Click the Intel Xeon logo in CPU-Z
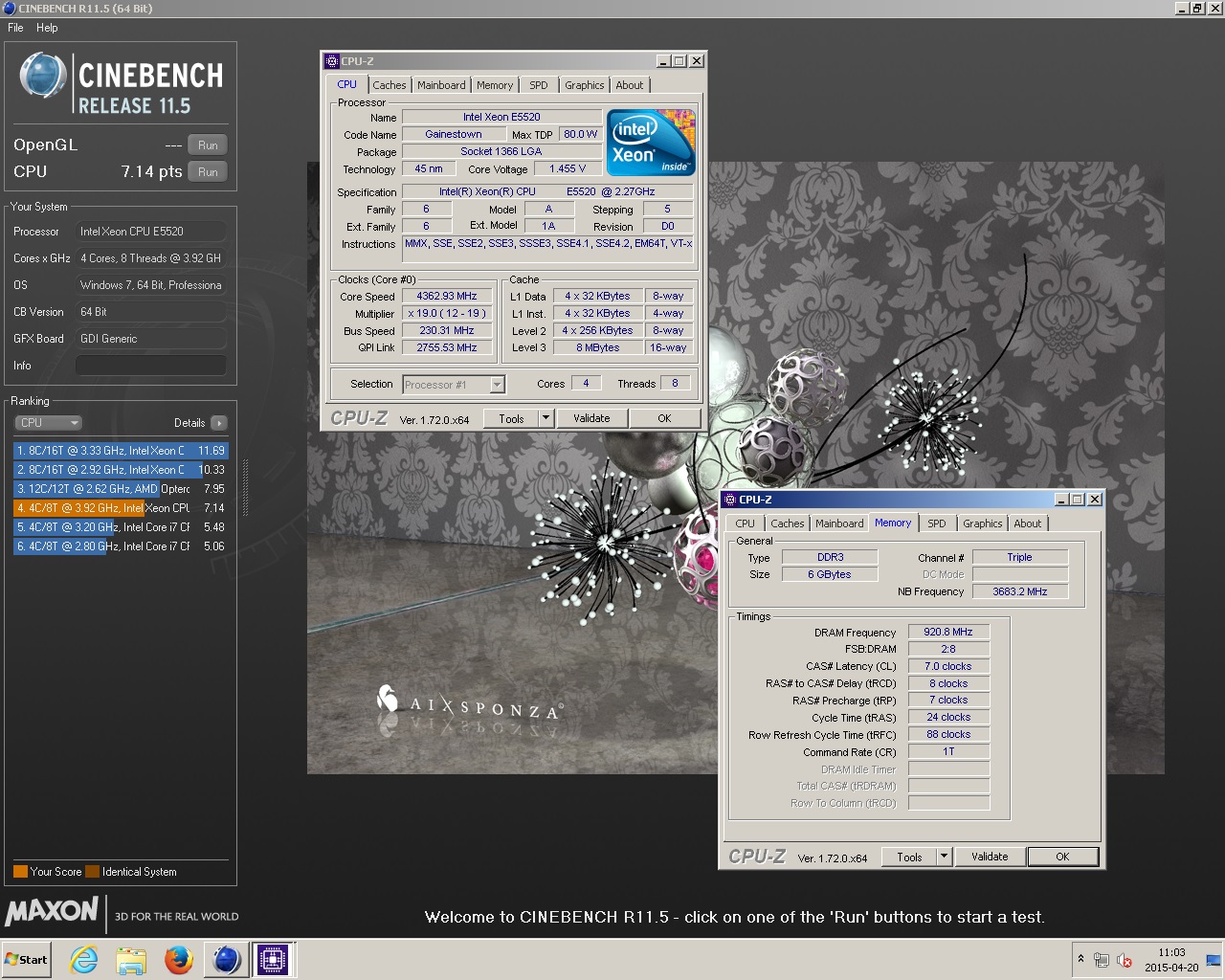Image resolution: width=1225 pixels, height=980 pixels. 652,142
